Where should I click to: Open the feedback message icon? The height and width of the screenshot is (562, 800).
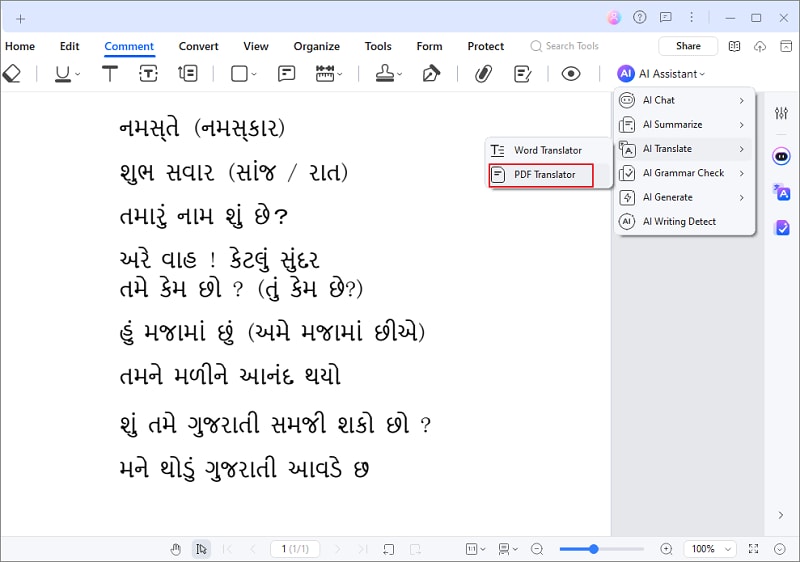pos(665,18)
